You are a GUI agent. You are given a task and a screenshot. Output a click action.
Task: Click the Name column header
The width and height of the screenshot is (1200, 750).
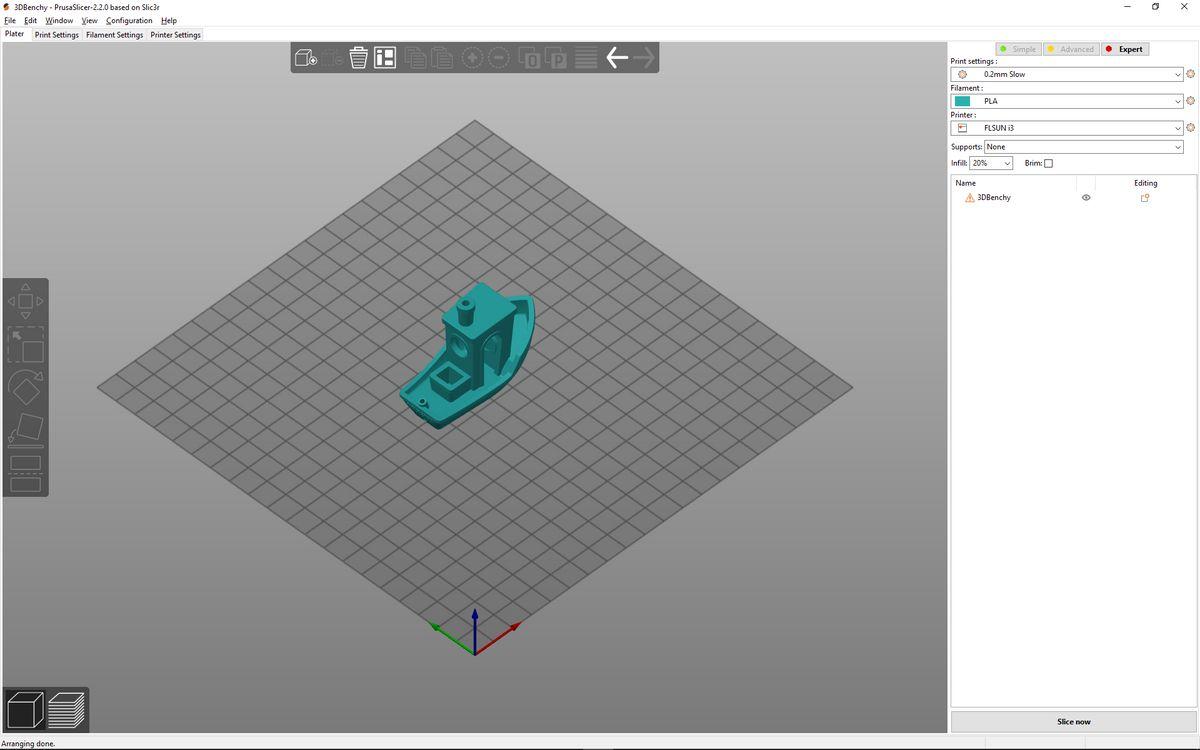966,183
